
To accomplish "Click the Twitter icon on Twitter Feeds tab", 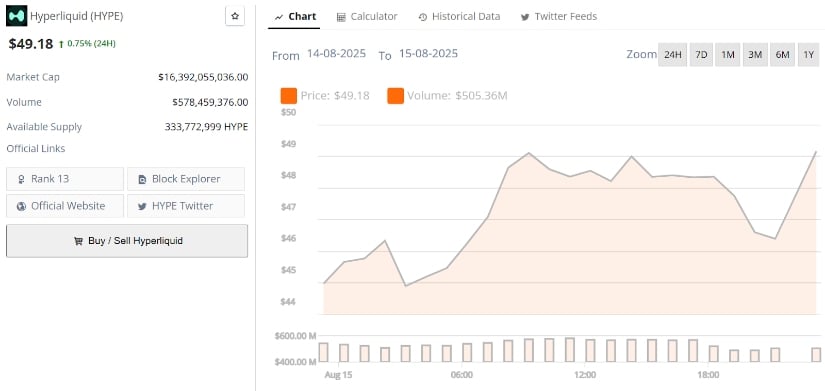I will click(525, 17).
